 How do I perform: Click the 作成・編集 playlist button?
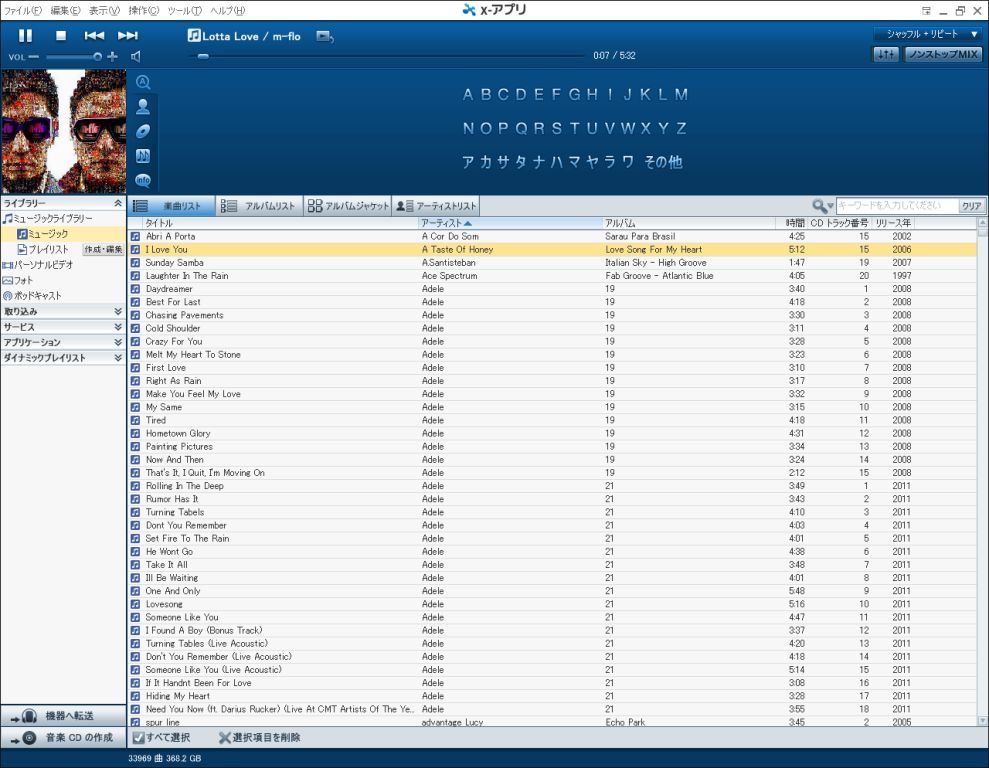click(x=103, y=250)
